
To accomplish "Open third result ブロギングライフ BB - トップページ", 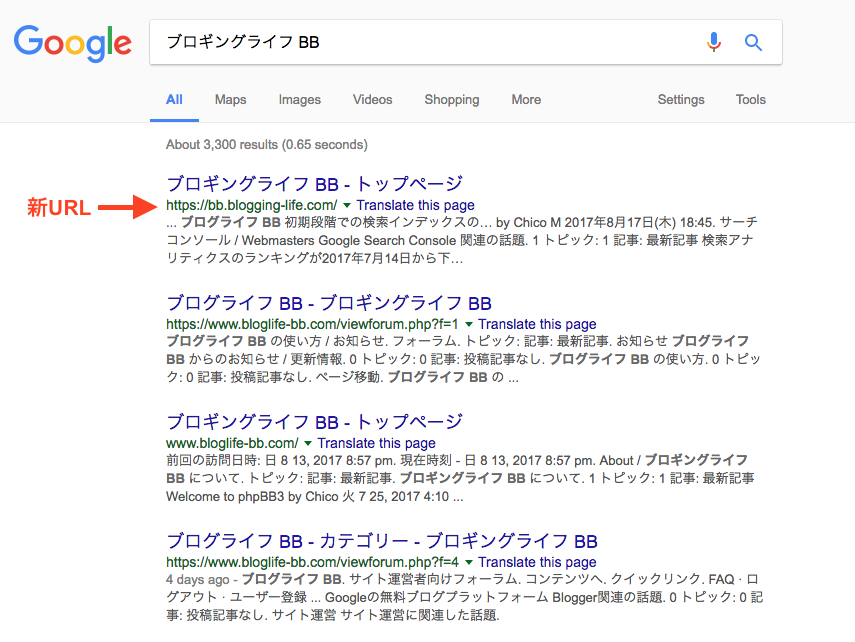I will click(x=315, y=422).
